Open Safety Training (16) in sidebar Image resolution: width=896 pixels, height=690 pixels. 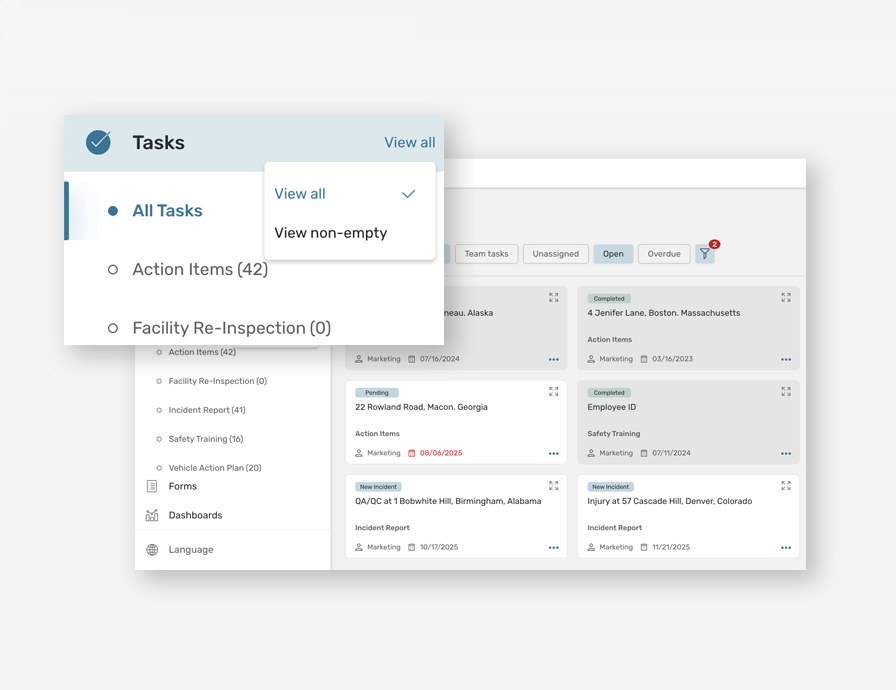[207, 439]
